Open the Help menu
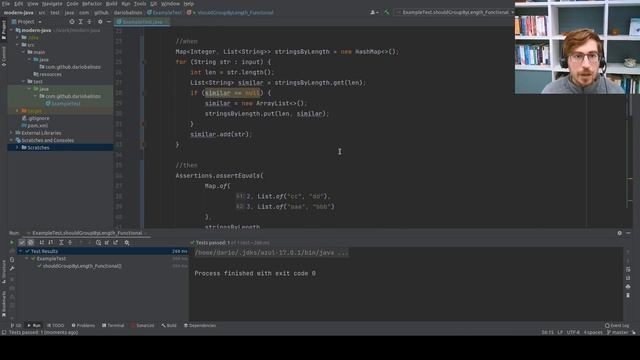640x360 pixels. pyautogui.click(x=189, y=4)
